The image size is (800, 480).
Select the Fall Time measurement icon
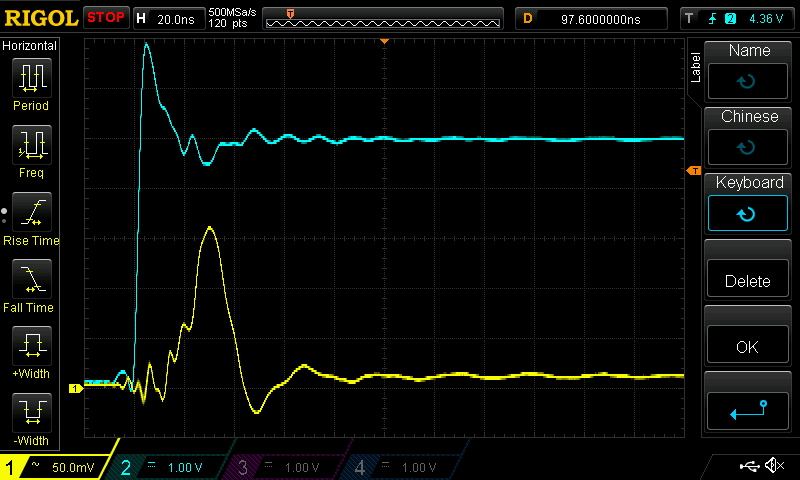[x=32, y=279]
